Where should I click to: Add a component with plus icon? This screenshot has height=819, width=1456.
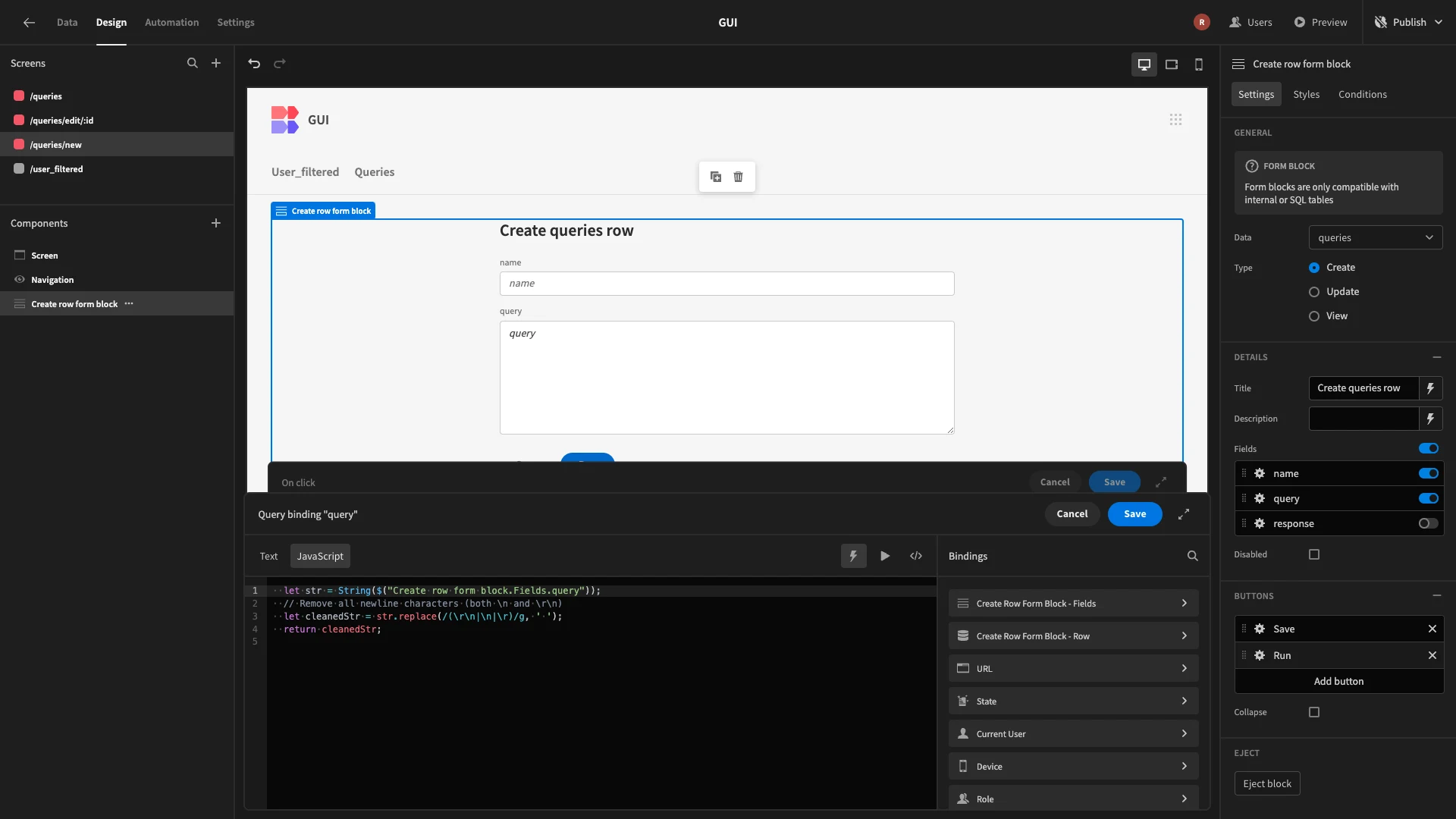click(x=216, y=224)
